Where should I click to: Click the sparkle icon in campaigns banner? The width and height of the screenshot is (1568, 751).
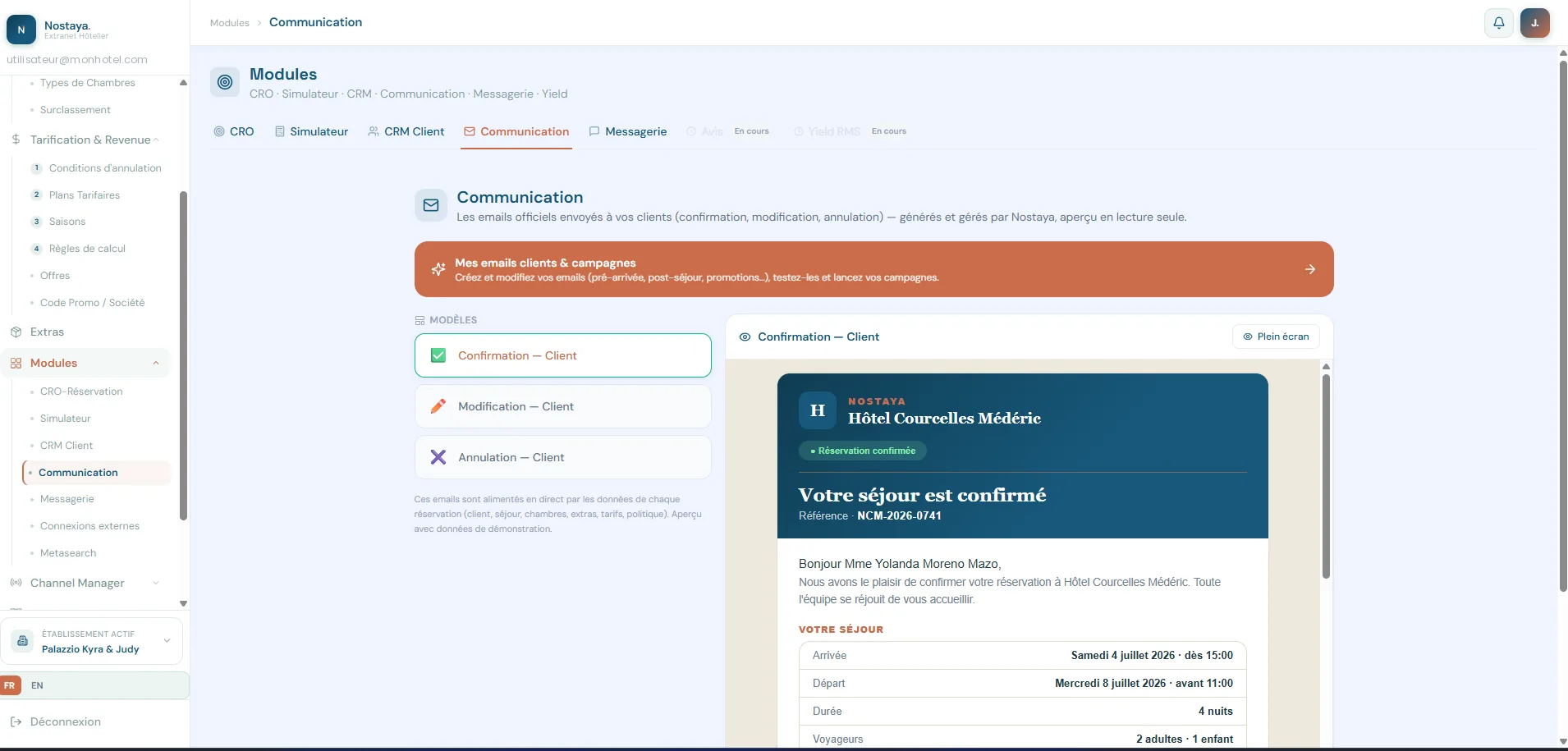438,269
